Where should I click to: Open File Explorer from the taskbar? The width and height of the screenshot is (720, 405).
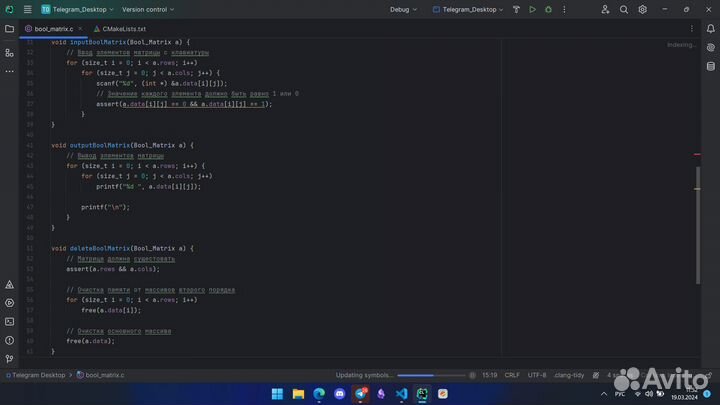[x=298, y=394]
